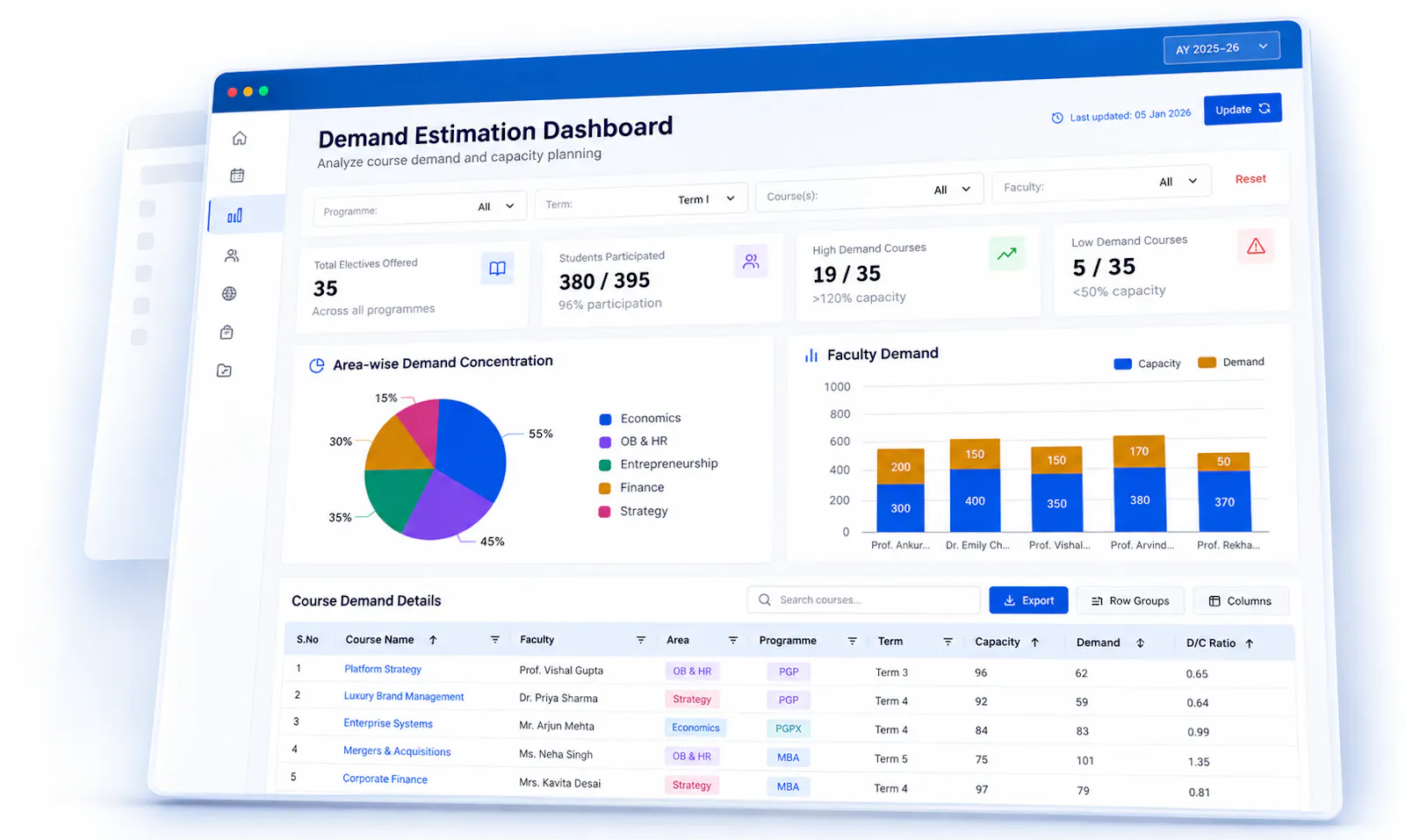Click the filter icon in Faculty column
The width and height of the screenshot is (1405, 840).
click(640, 640)
